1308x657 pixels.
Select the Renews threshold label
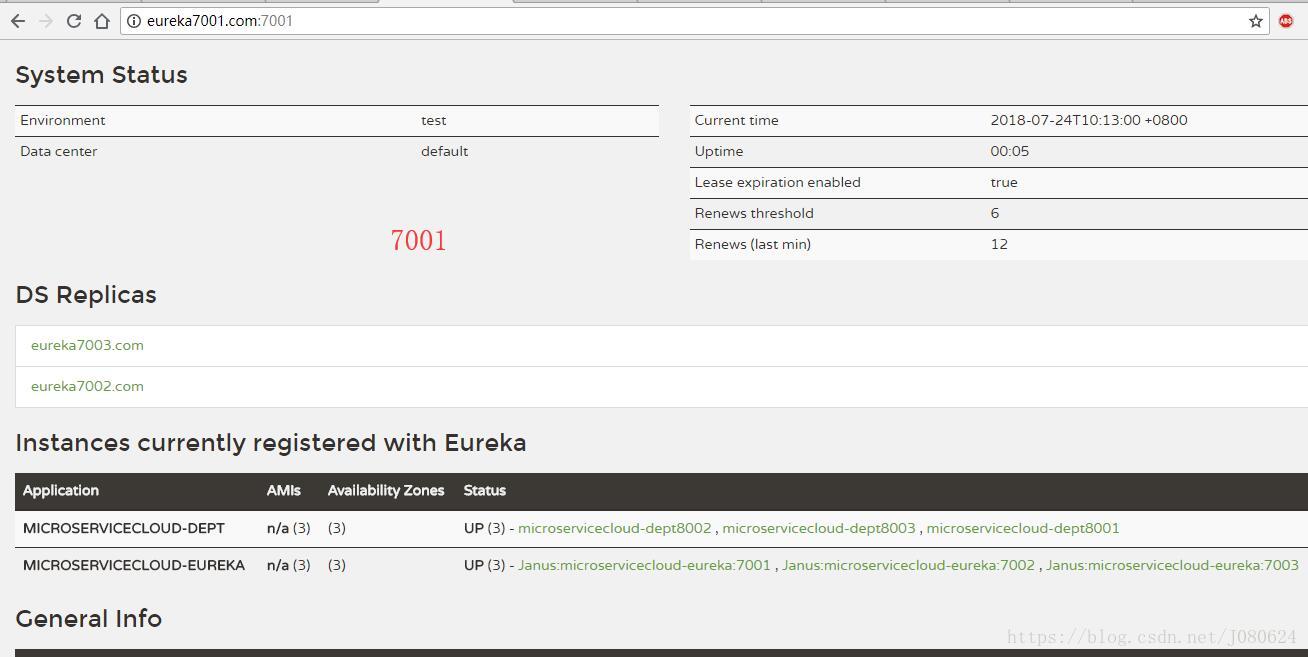click(754, 213)
